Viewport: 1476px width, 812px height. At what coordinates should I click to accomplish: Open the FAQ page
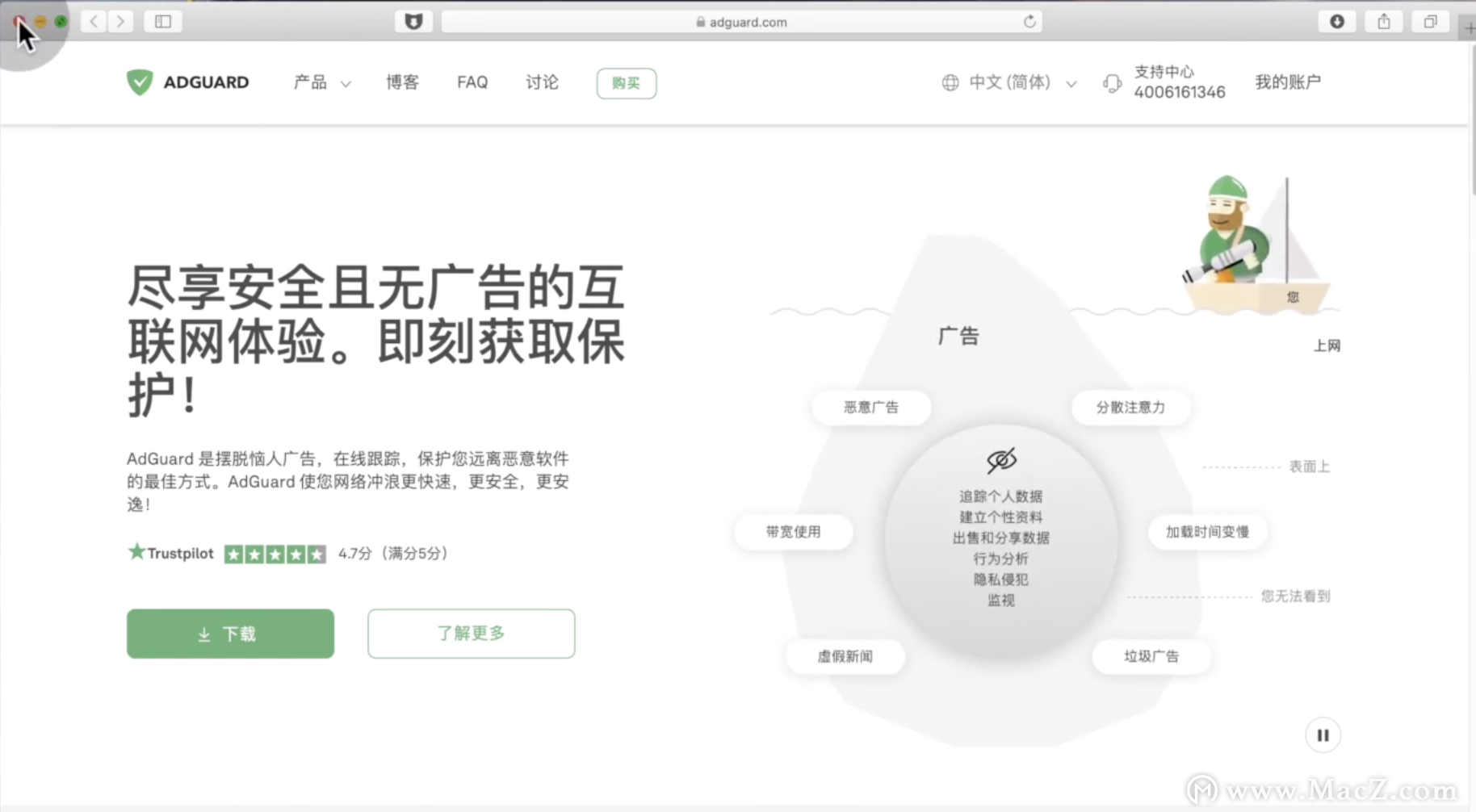[x=472, y=82]
